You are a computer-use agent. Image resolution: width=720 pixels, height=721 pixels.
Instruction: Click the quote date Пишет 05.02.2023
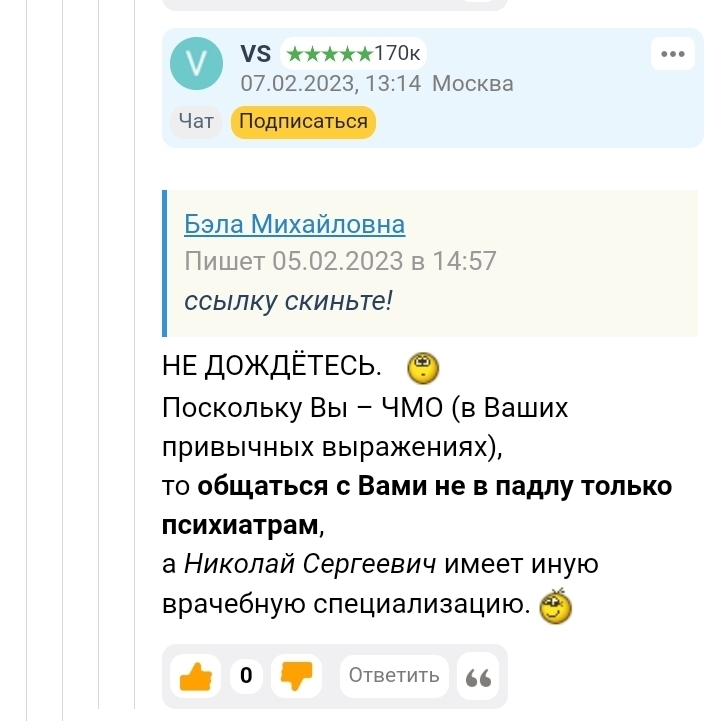pyautogui.click(x=340, y=262)
